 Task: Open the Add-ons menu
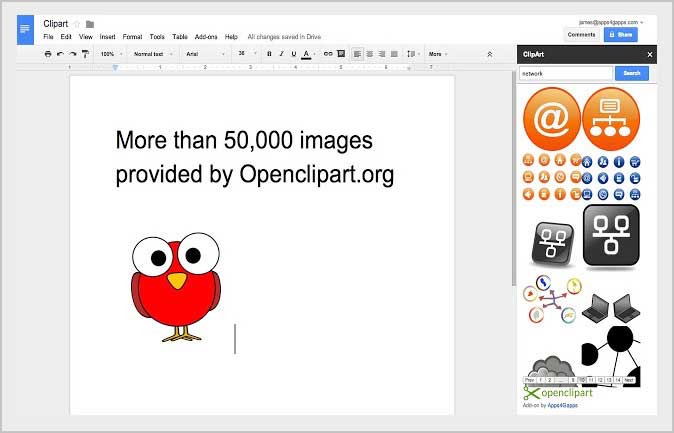point(206,37)
